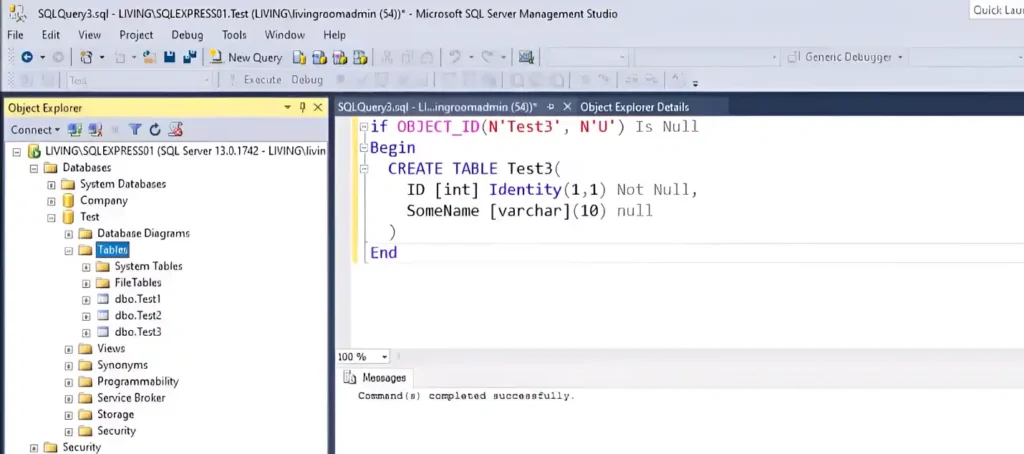The height and width of the screenshot is (454, 1024).
Task: Collapse the Test database node
Action: click(x=51, y=217)
